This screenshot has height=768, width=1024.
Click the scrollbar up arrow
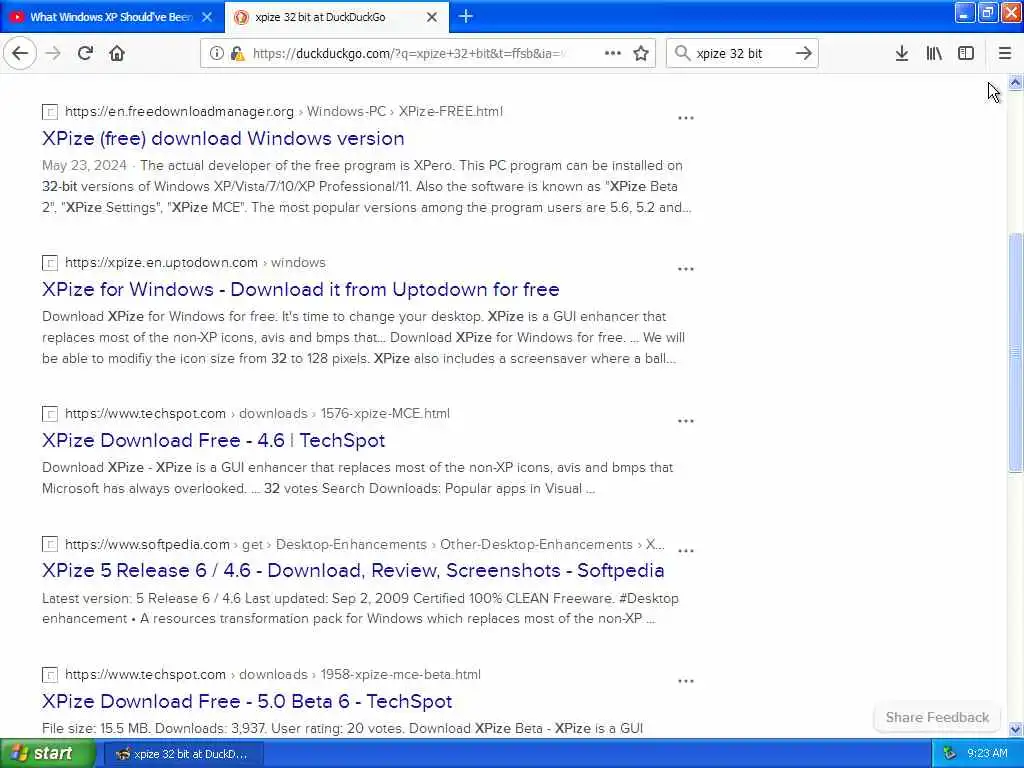point(1015,82)
